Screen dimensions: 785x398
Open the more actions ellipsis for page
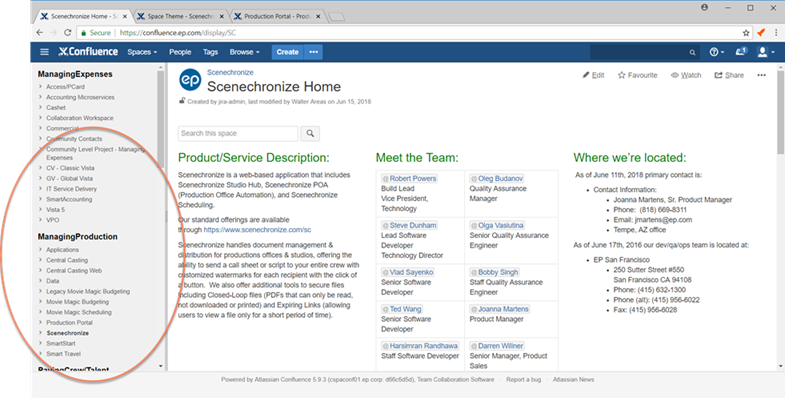[761, 75]
